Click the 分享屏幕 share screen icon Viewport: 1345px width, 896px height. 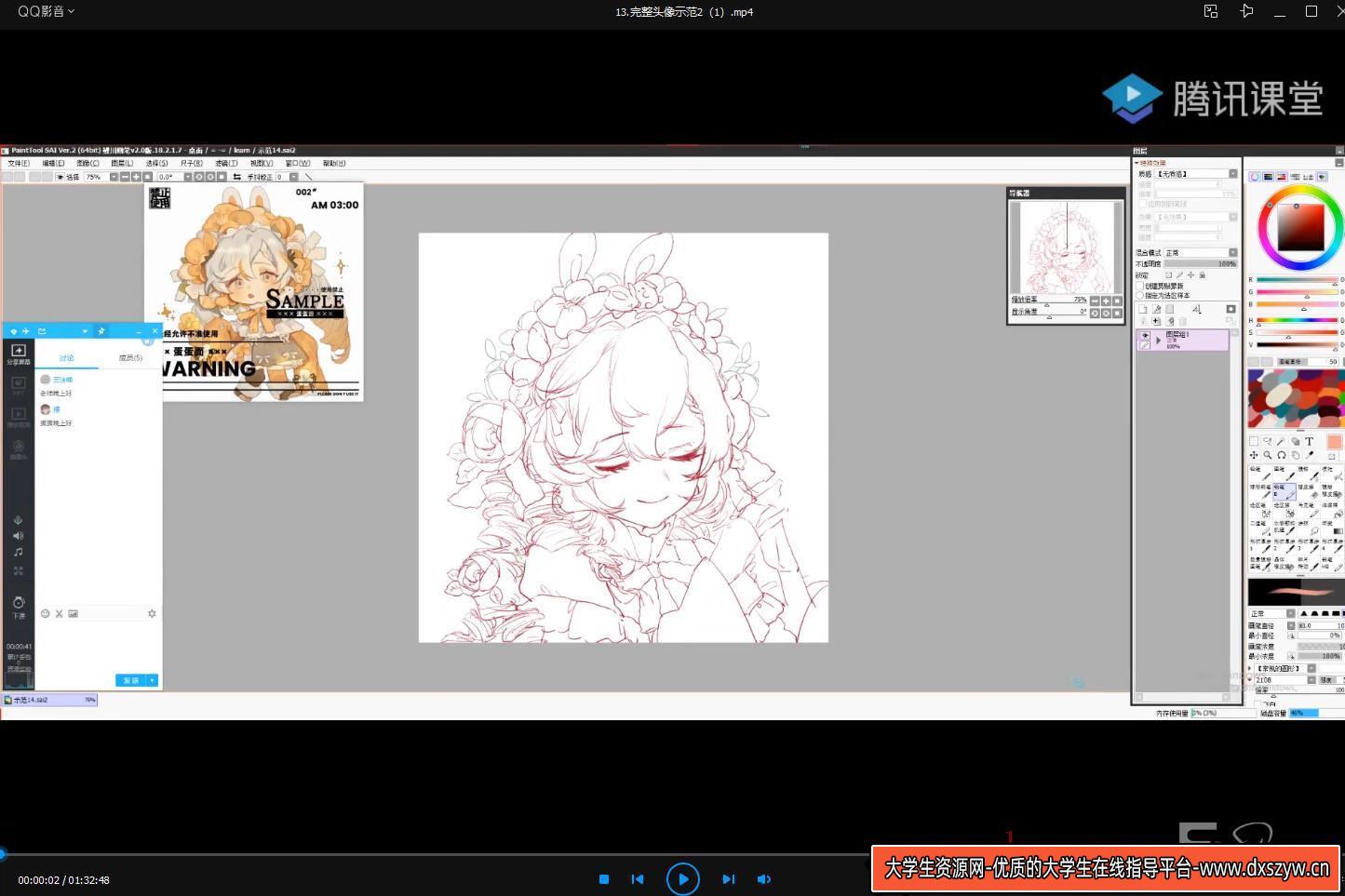click(x=18, y=354)
